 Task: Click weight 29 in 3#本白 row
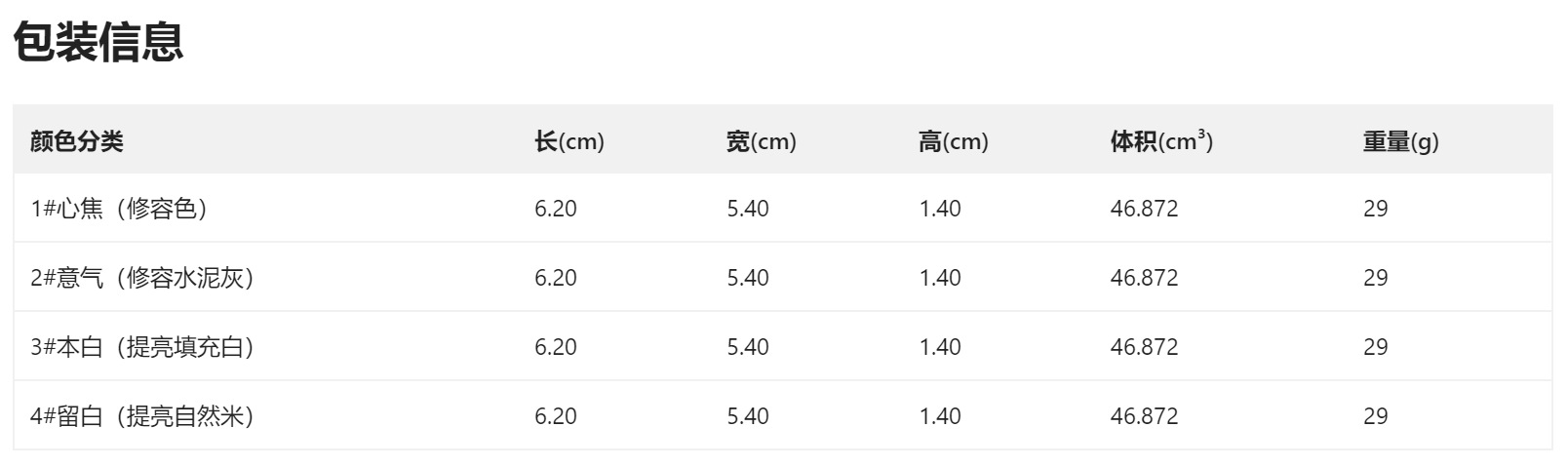1375,347
